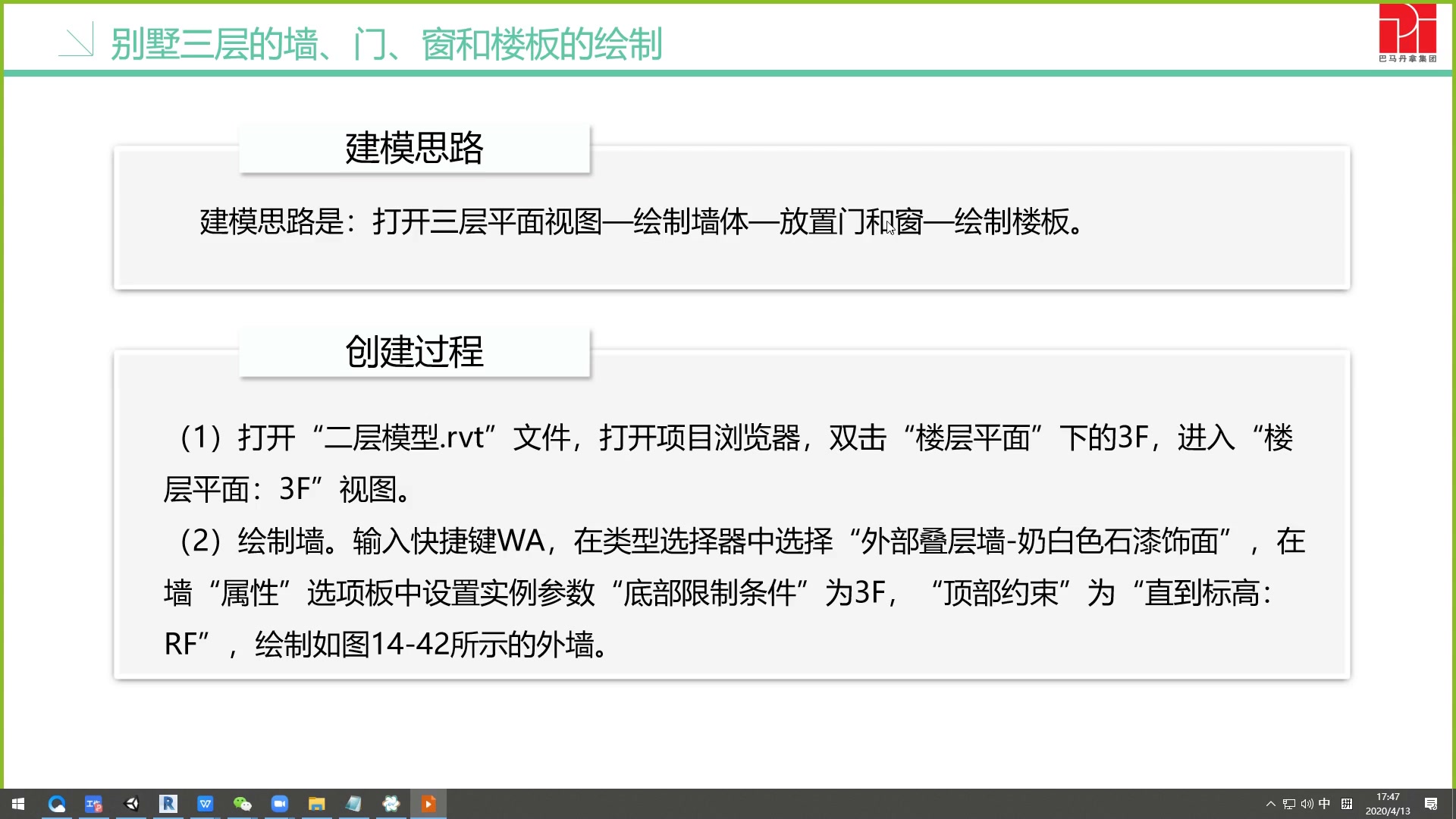The image size is (1456, 819).
Task: Open WeChat from the taskbar
Action: click(x=243, y=804)
